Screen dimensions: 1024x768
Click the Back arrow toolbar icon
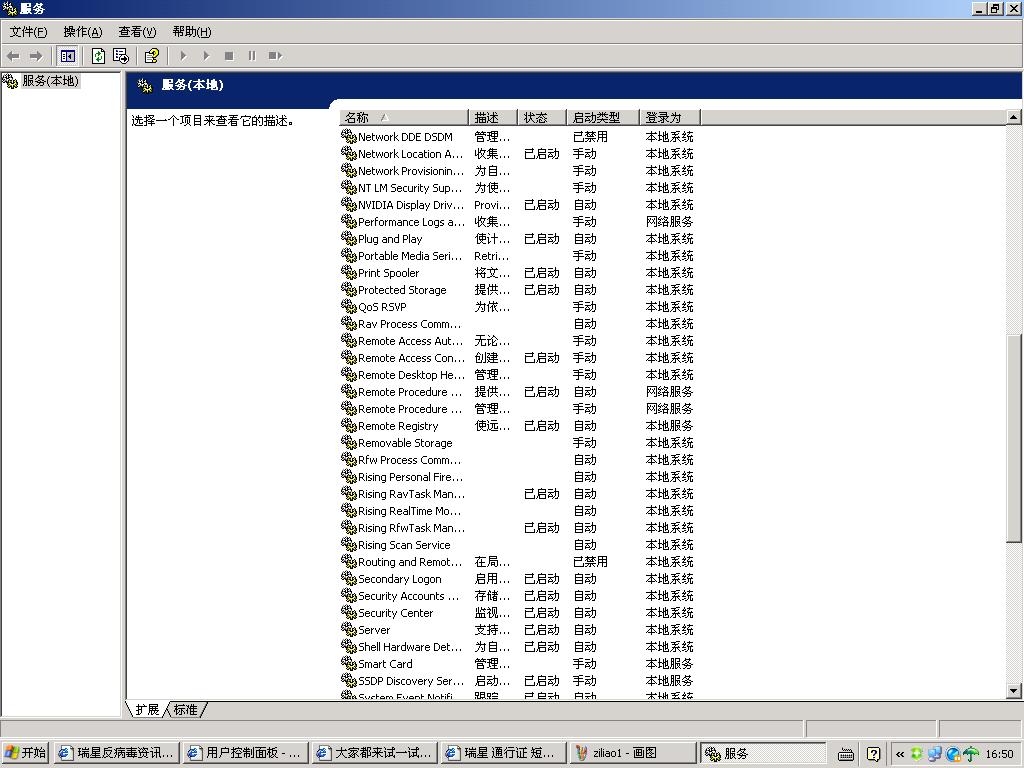point(13,56)
